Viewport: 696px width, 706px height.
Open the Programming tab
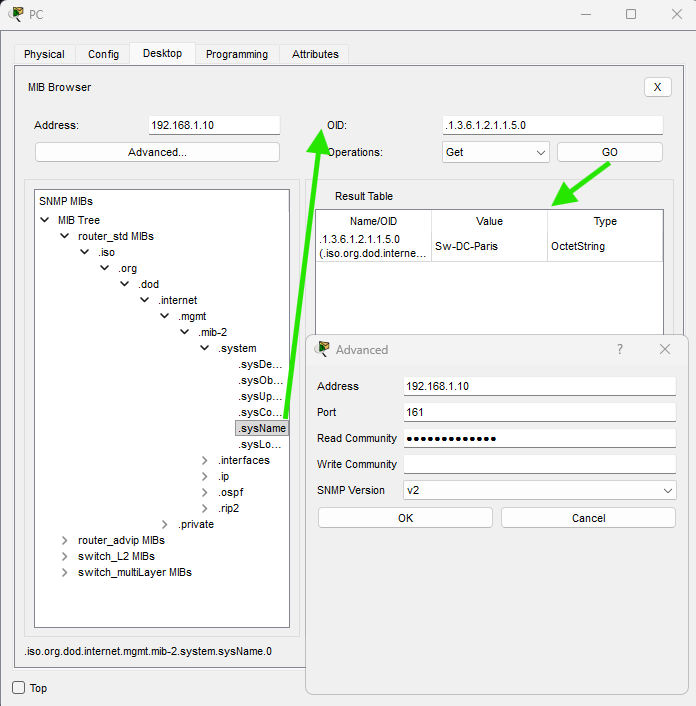(x=237, y=54)
